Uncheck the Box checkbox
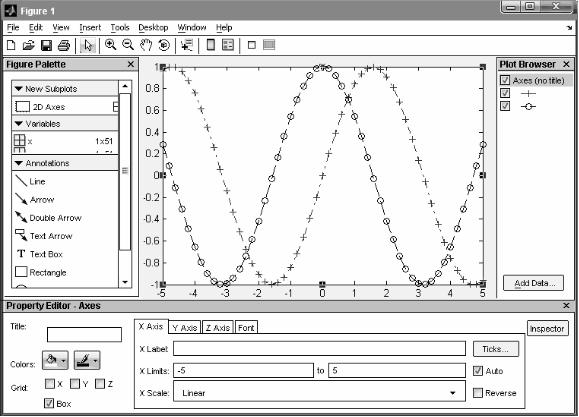Viewport: 579px width, 417px height. 49,403
